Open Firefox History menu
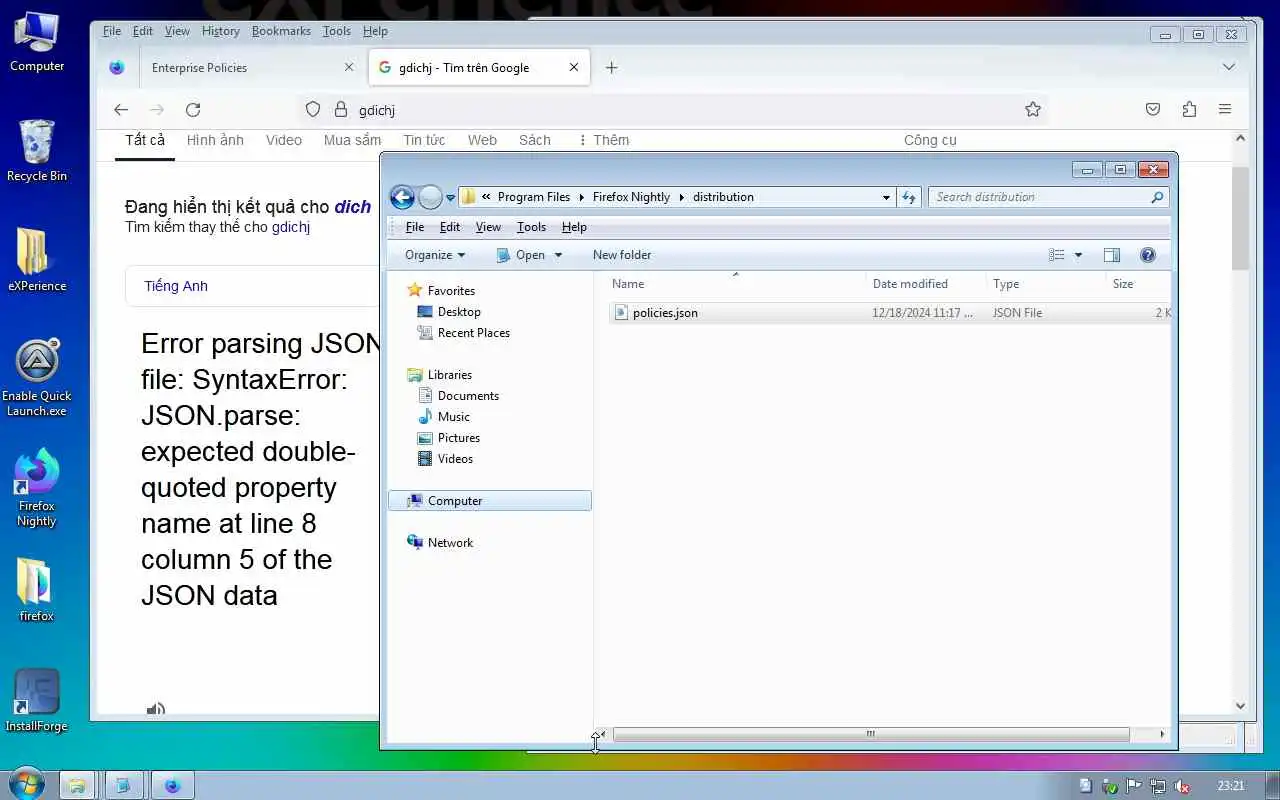 pos(221,31)
